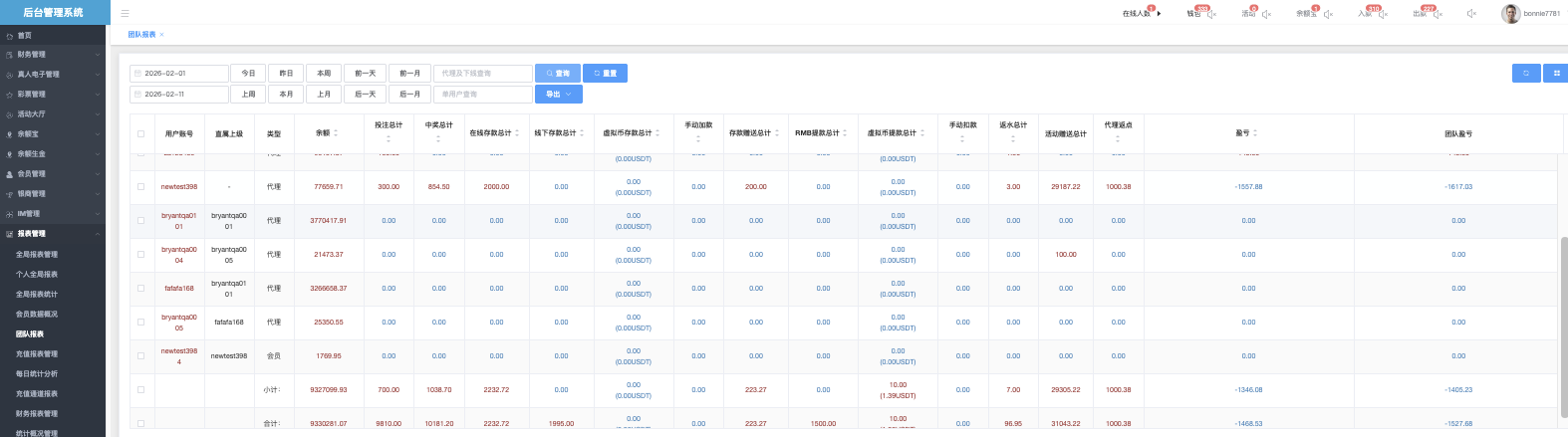The width and height of the screenshot is (1568, 437).
Task: Click the 代理及下级查询 input field
Action: [483, 74]
